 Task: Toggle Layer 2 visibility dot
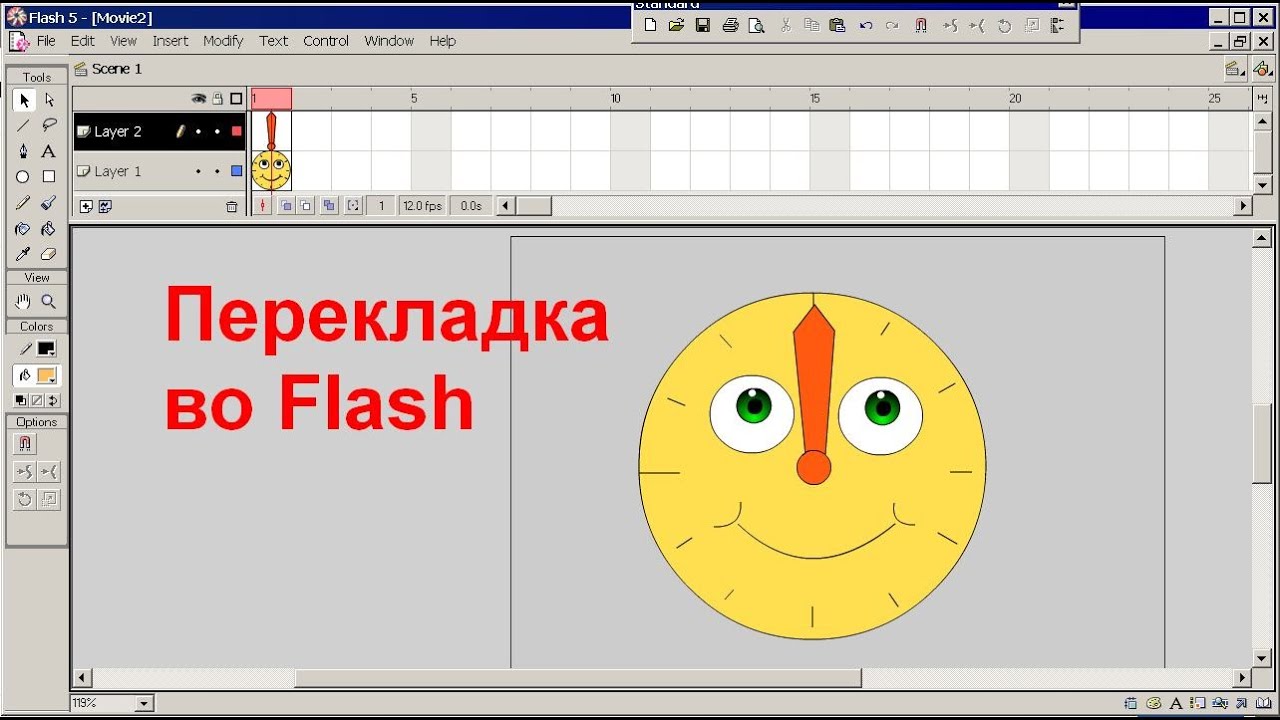click(198, 131)
